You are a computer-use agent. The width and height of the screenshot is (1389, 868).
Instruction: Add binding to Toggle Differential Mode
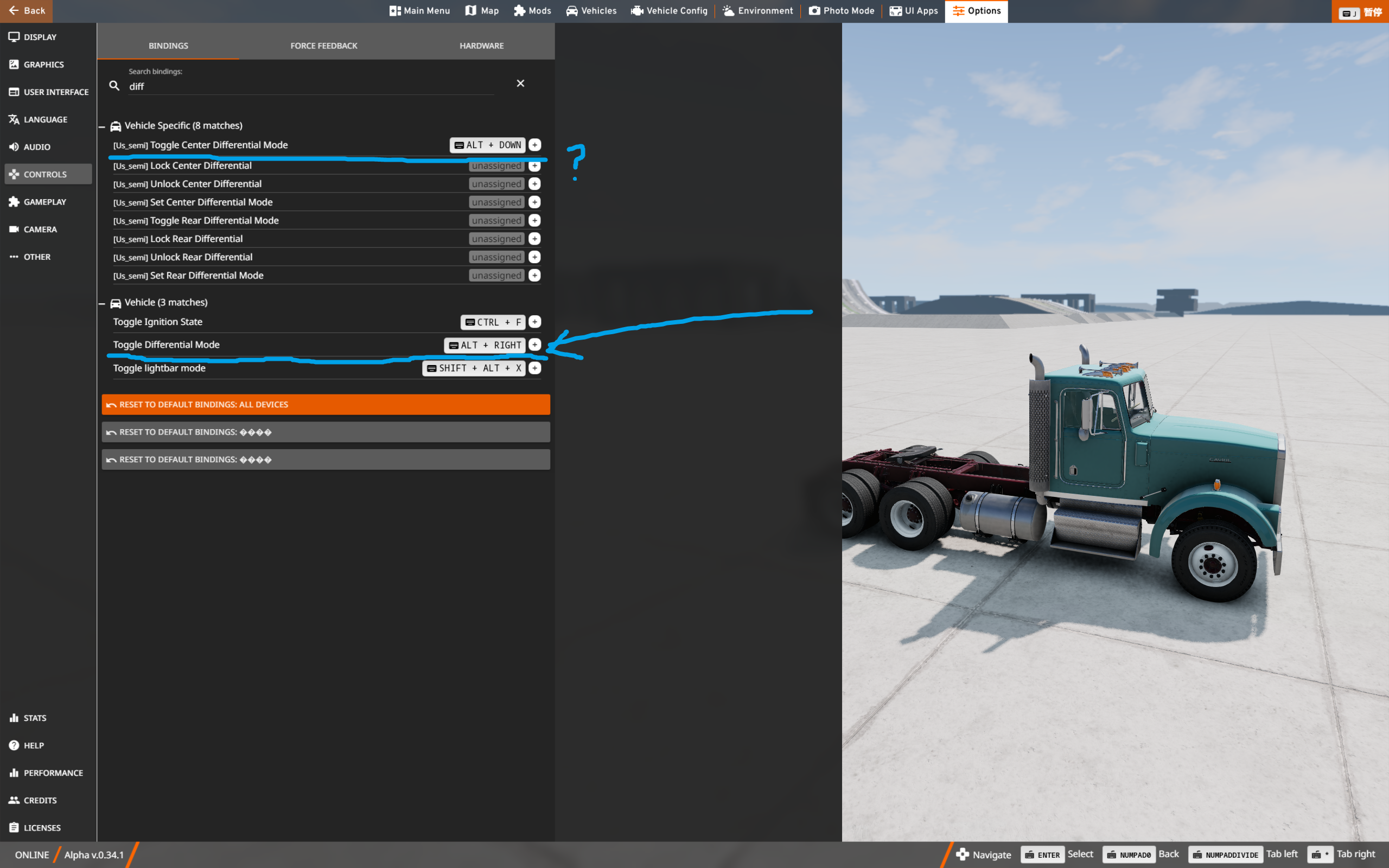(x=534, y=344)
